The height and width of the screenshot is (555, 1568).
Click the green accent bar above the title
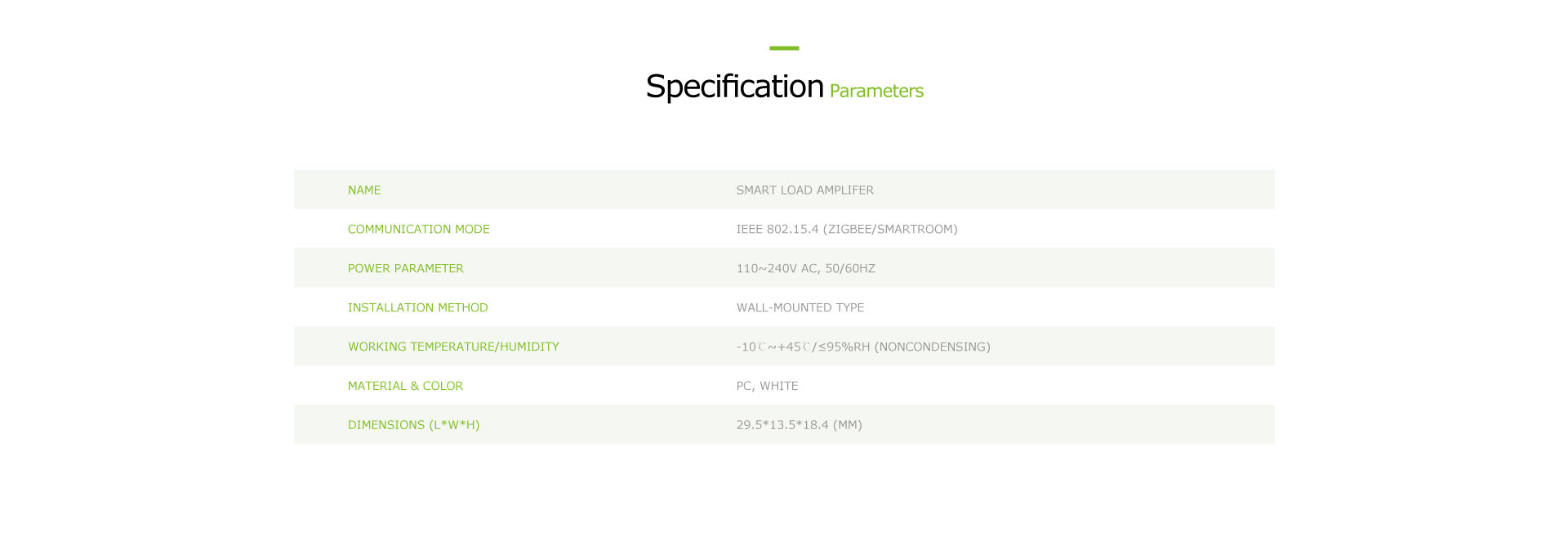point(784,48)
